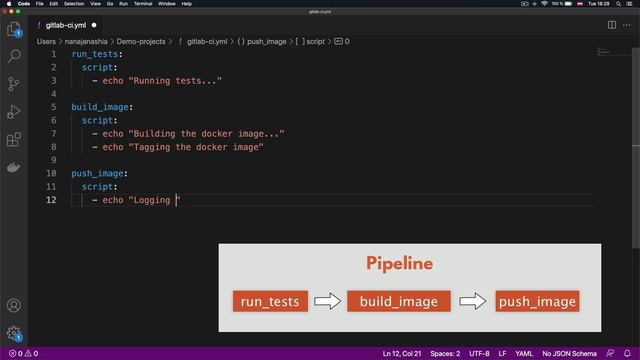Image resolution: width=640 pixels, height=360 pixels.
Task: Open the Help menu
Action: click(x=187, y=4)
